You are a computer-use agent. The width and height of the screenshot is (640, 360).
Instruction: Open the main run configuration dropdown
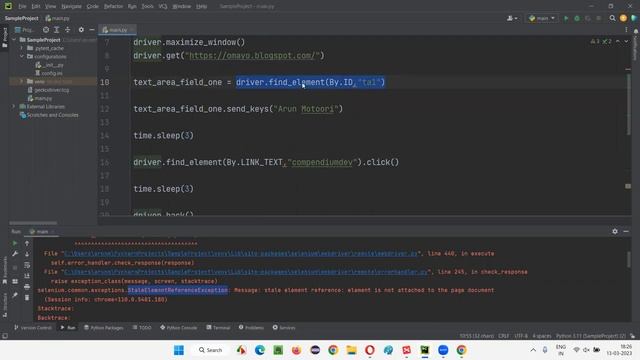tap(542, 18)
